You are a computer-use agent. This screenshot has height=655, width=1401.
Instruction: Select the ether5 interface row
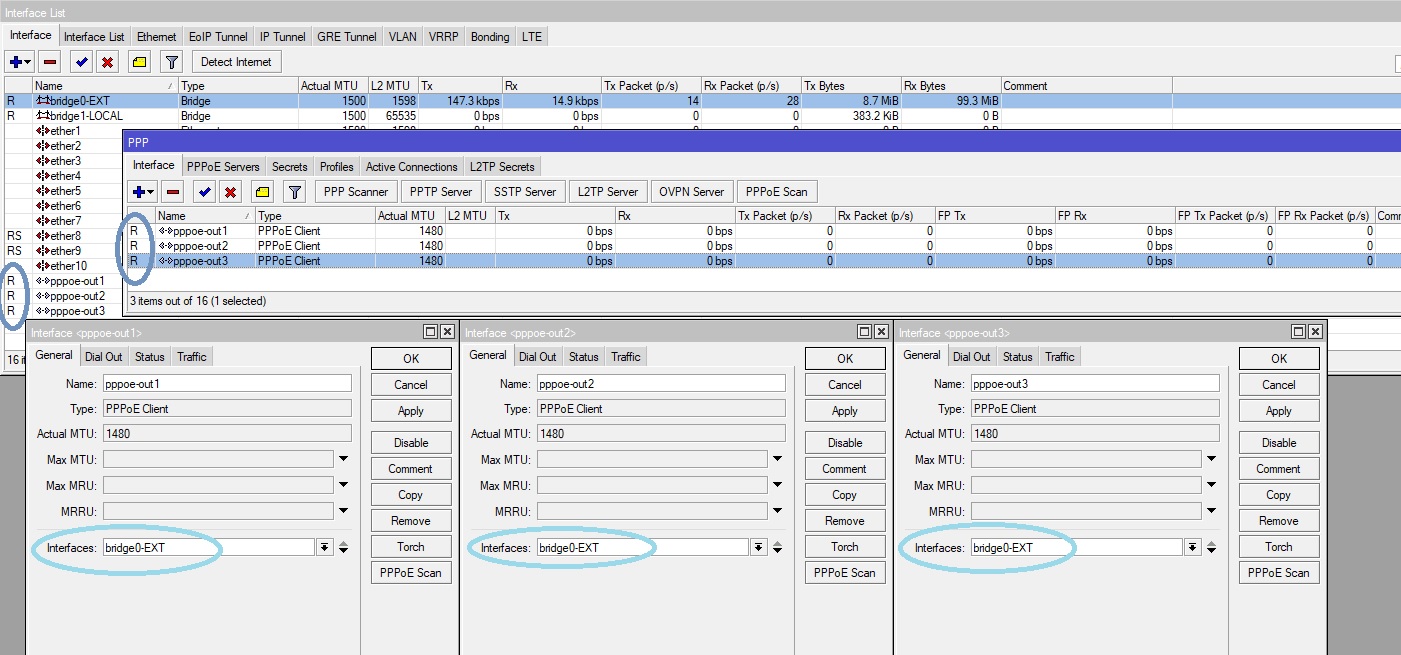pos(65,191)
